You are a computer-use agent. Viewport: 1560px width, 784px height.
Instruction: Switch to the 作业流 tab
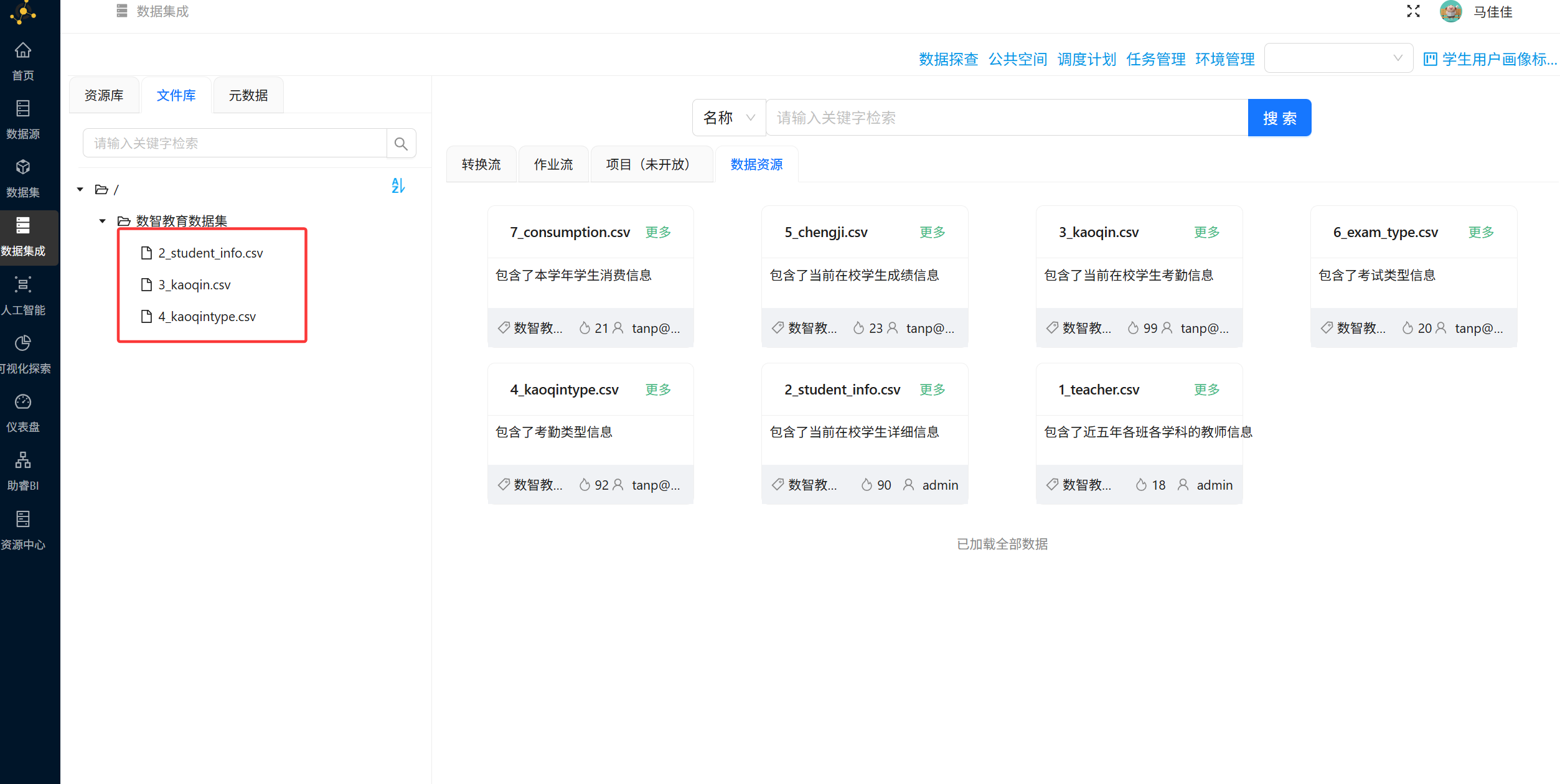[553, 164]
